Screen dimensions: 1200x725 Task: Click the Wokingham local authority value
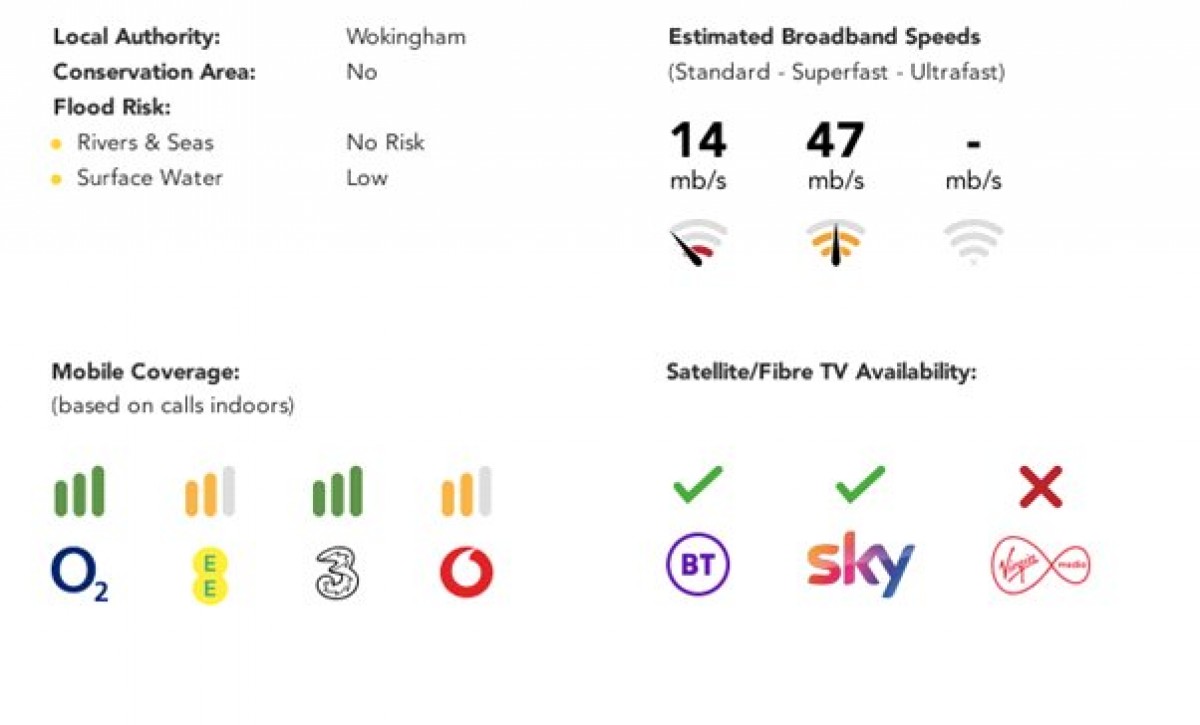point(405,37)
